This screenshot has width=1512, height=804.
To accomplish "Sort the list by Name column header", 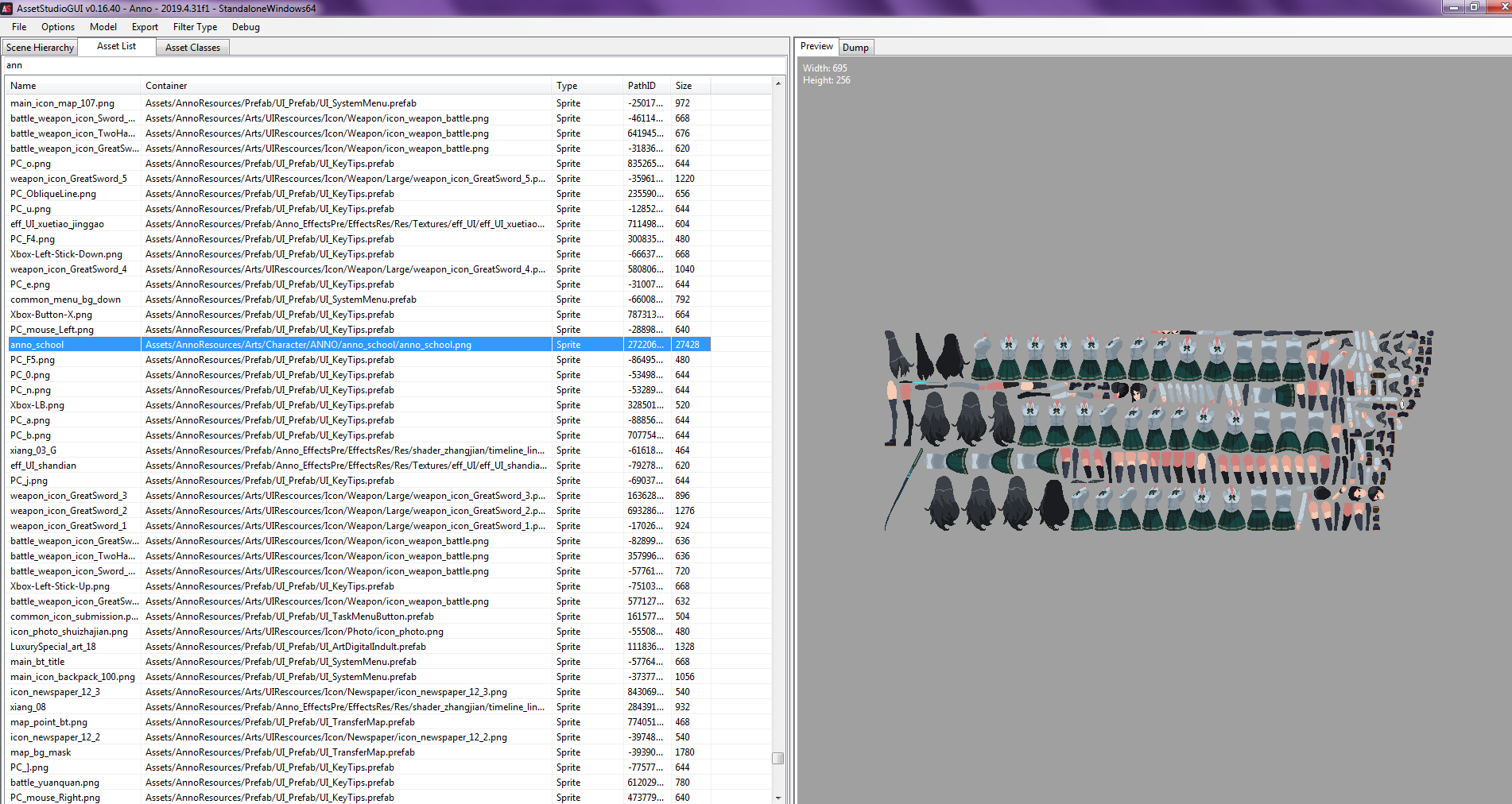I will 73,86.
